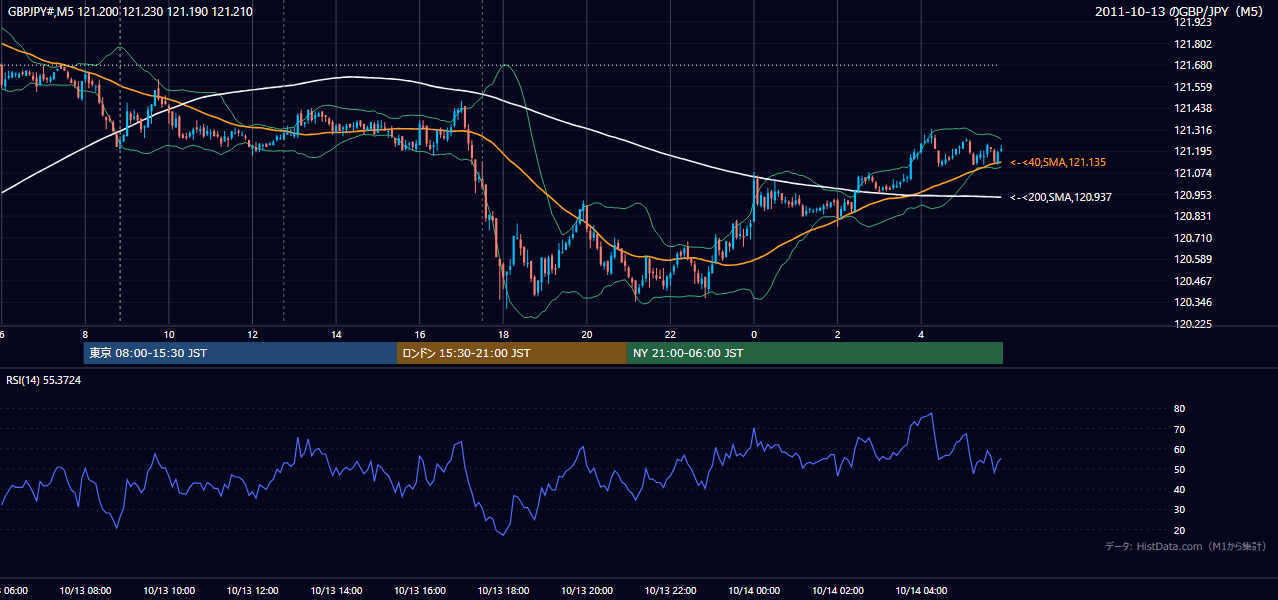Click midnight hour label 0 under price chart

click(754, 335)
